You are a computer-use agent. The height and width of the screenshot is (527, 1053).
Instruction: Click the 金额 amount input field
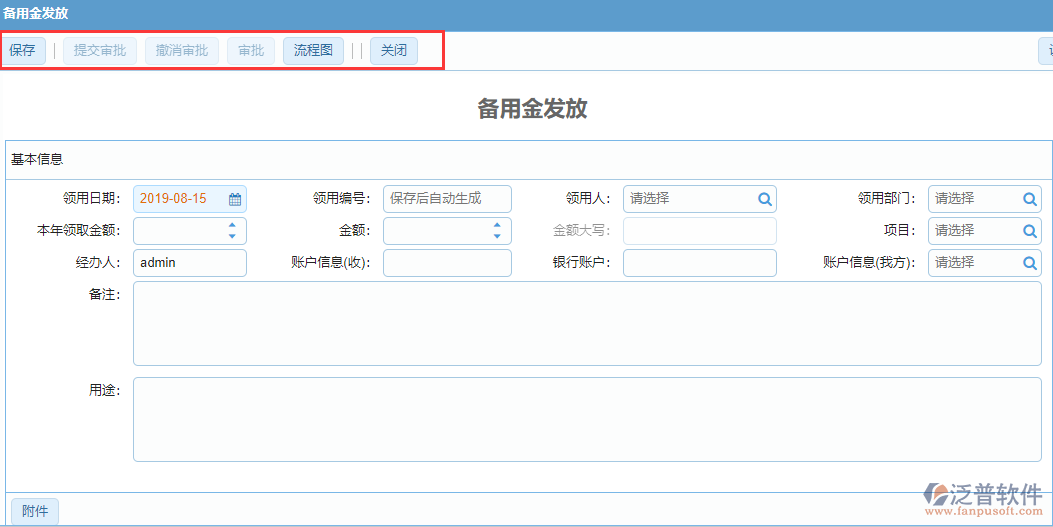tap(447, 231)
